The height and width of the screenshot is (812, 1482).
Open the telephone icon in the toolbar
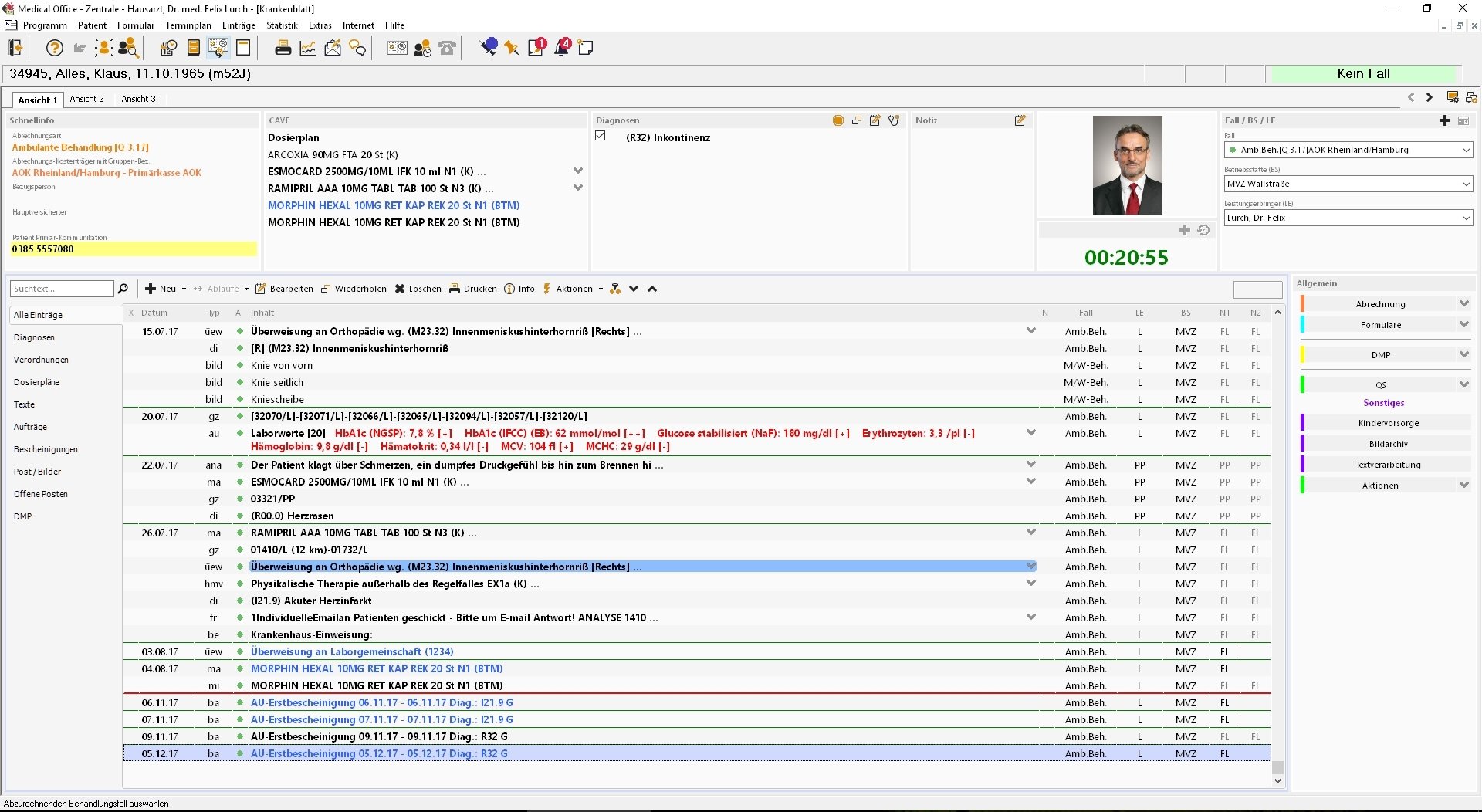coord(447,48)
